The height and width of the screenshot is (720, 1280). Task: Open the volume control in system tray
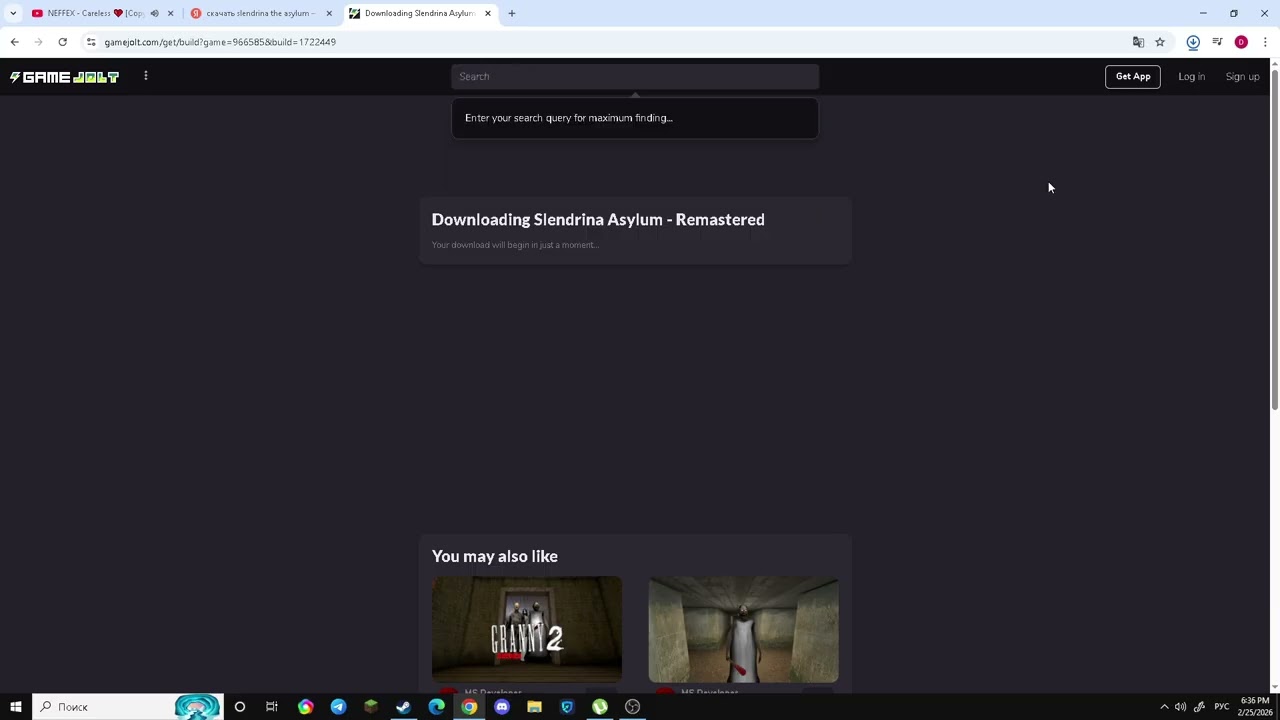pyautogui.click(x=1181, y=707)
